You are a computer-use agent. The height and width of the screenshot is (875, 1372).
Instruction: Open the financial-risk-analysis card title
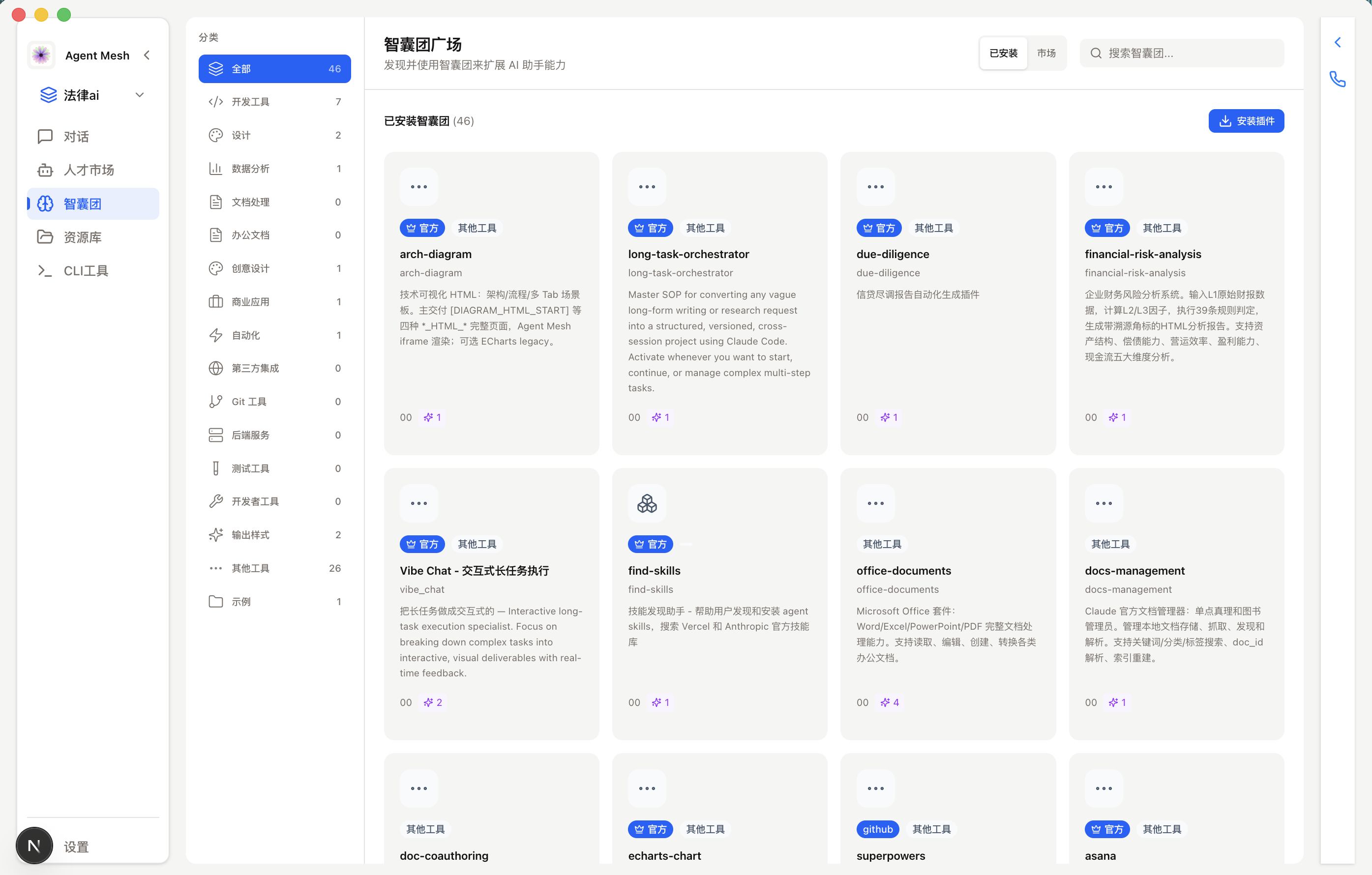[x=1142, y=254]
